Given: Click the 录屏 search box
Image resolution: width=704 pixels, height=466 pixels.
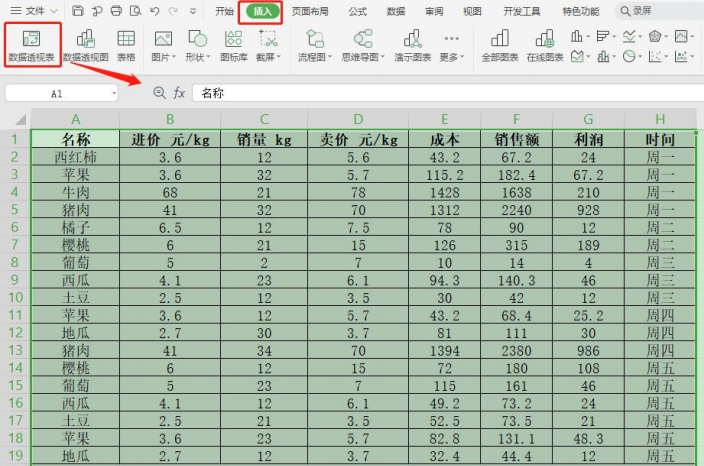Looking at the screenshot, I should pos(659,11).
